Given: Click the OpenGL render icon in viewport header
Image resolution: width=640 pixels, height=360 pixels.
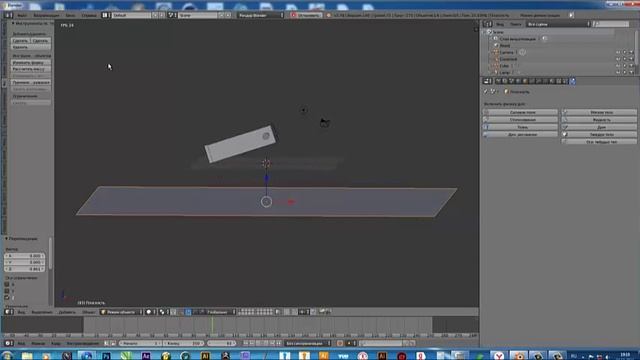Looking at the screenshot, I should click(322, 311).
